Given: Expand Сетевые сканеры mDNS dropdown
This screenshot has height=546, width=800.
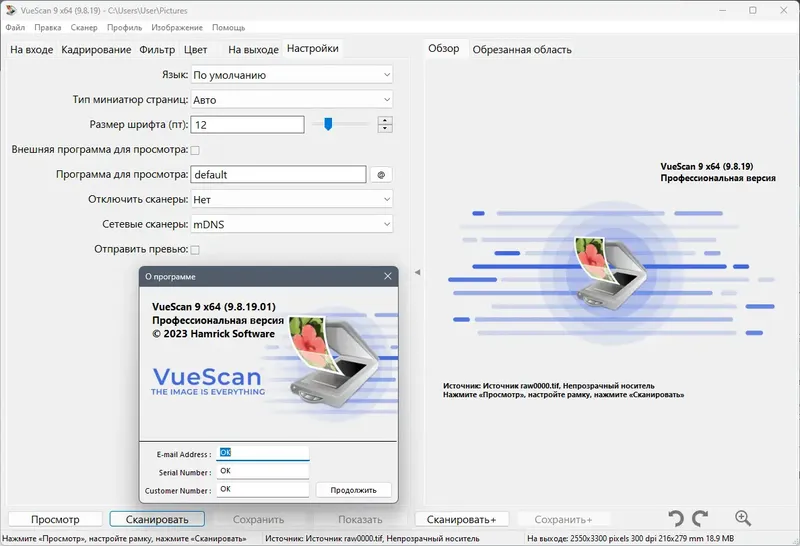Looking at the screenshot, I should click(292, 225).
